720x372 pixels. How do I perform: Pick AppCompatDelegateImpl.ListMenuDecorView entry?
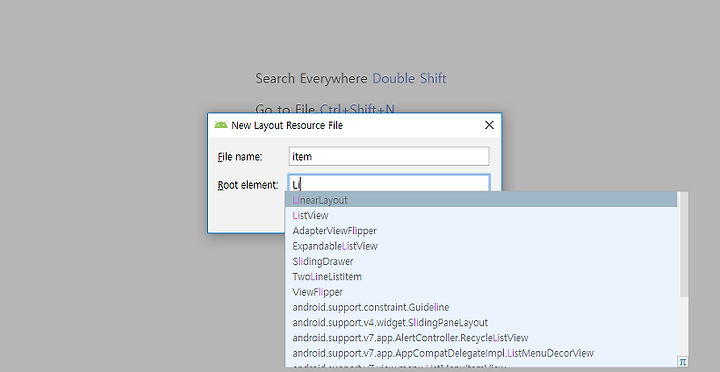coord(481,353)
